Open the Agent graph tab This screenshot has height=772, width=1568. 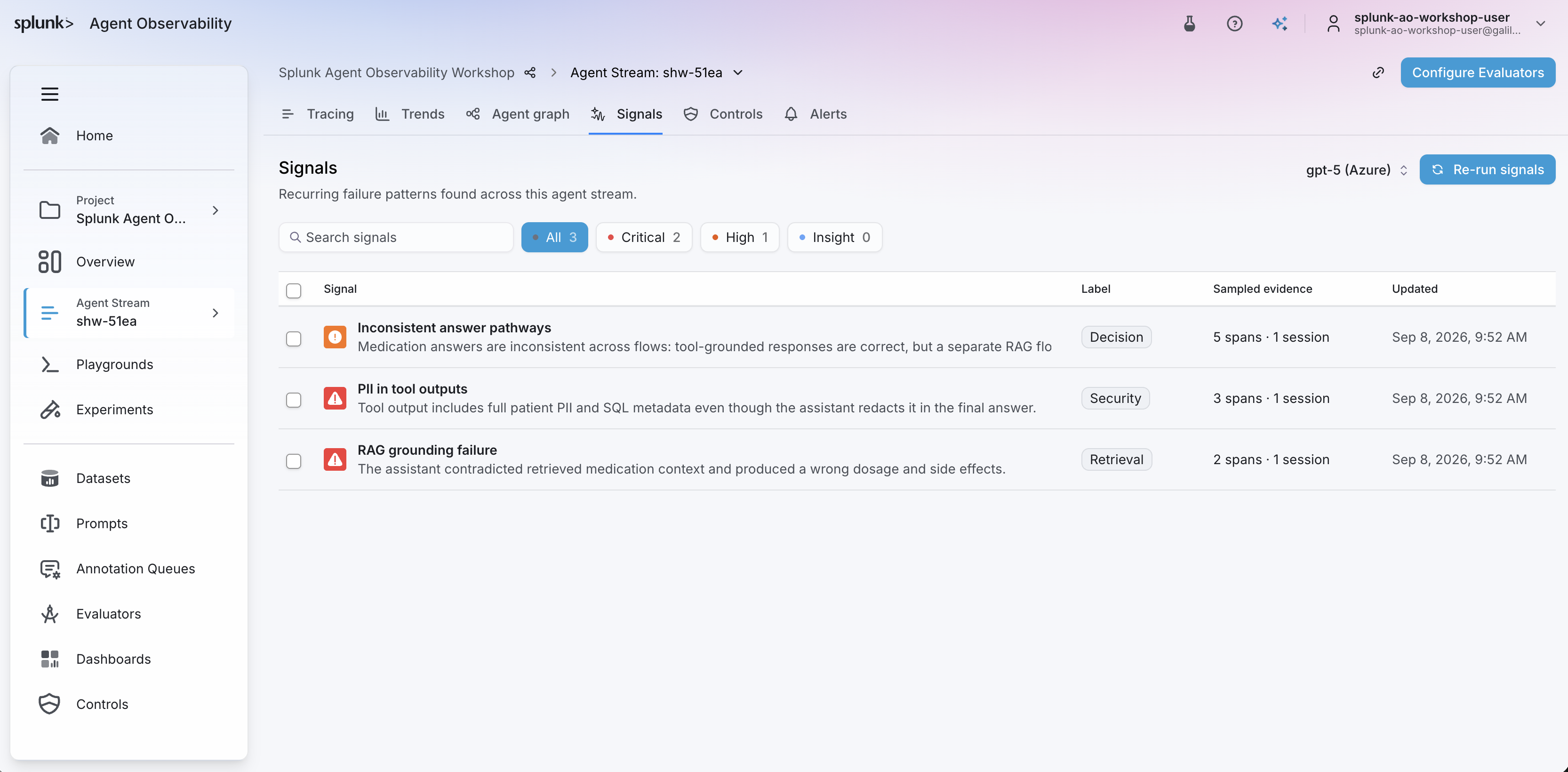point(518,114)
